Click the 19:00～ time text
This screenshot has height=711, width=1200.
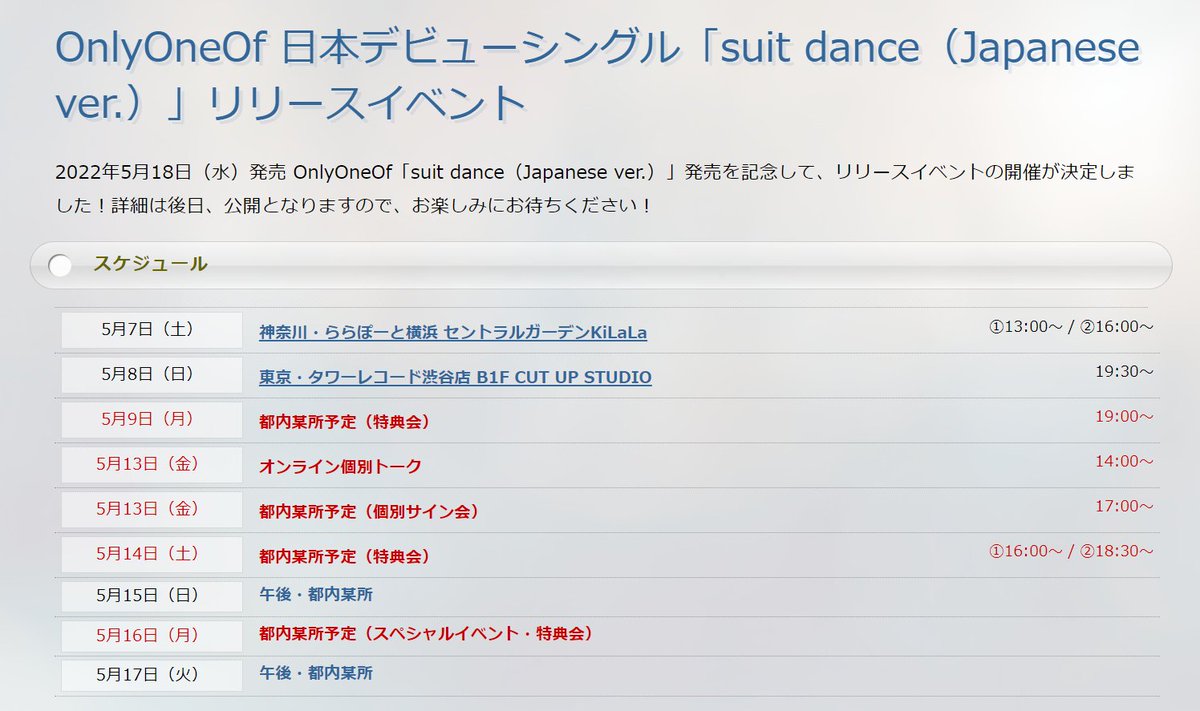click(x=1125, y=416)
